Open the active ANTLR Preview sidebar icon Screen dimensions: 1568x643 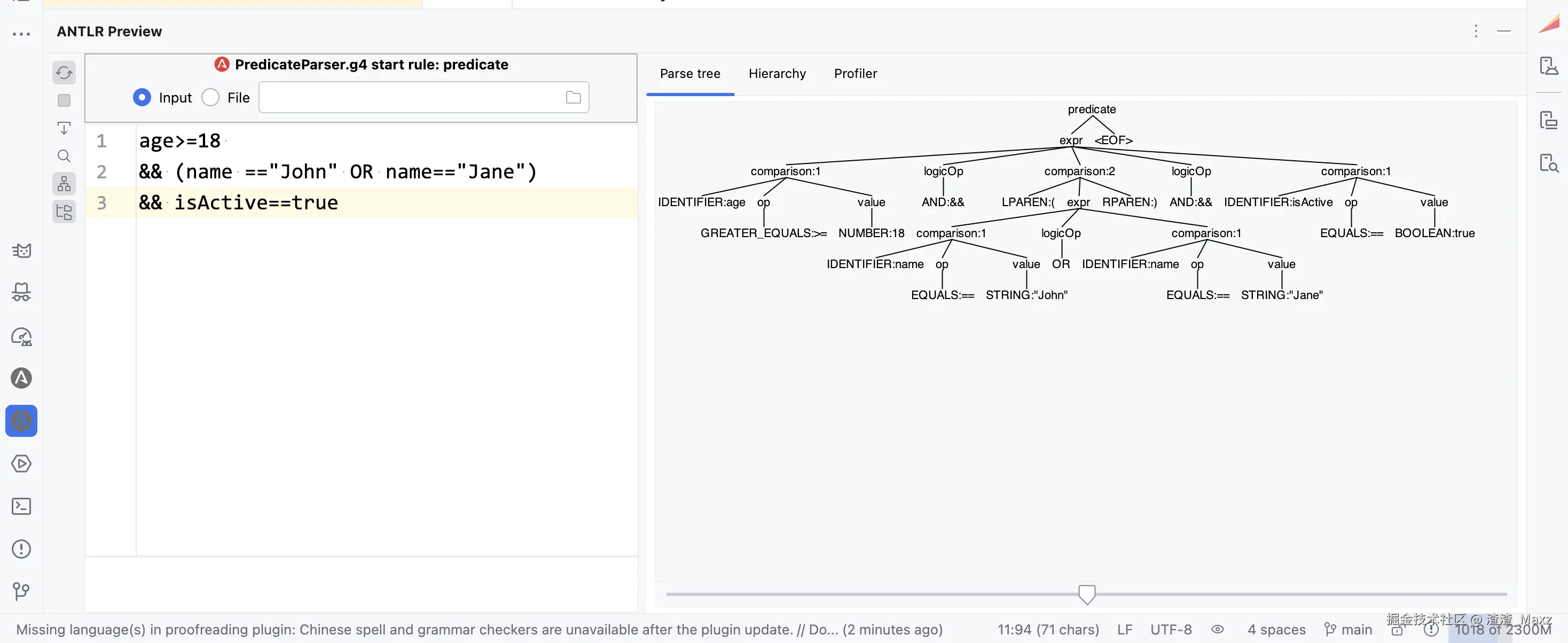click(x=21, y=421)
